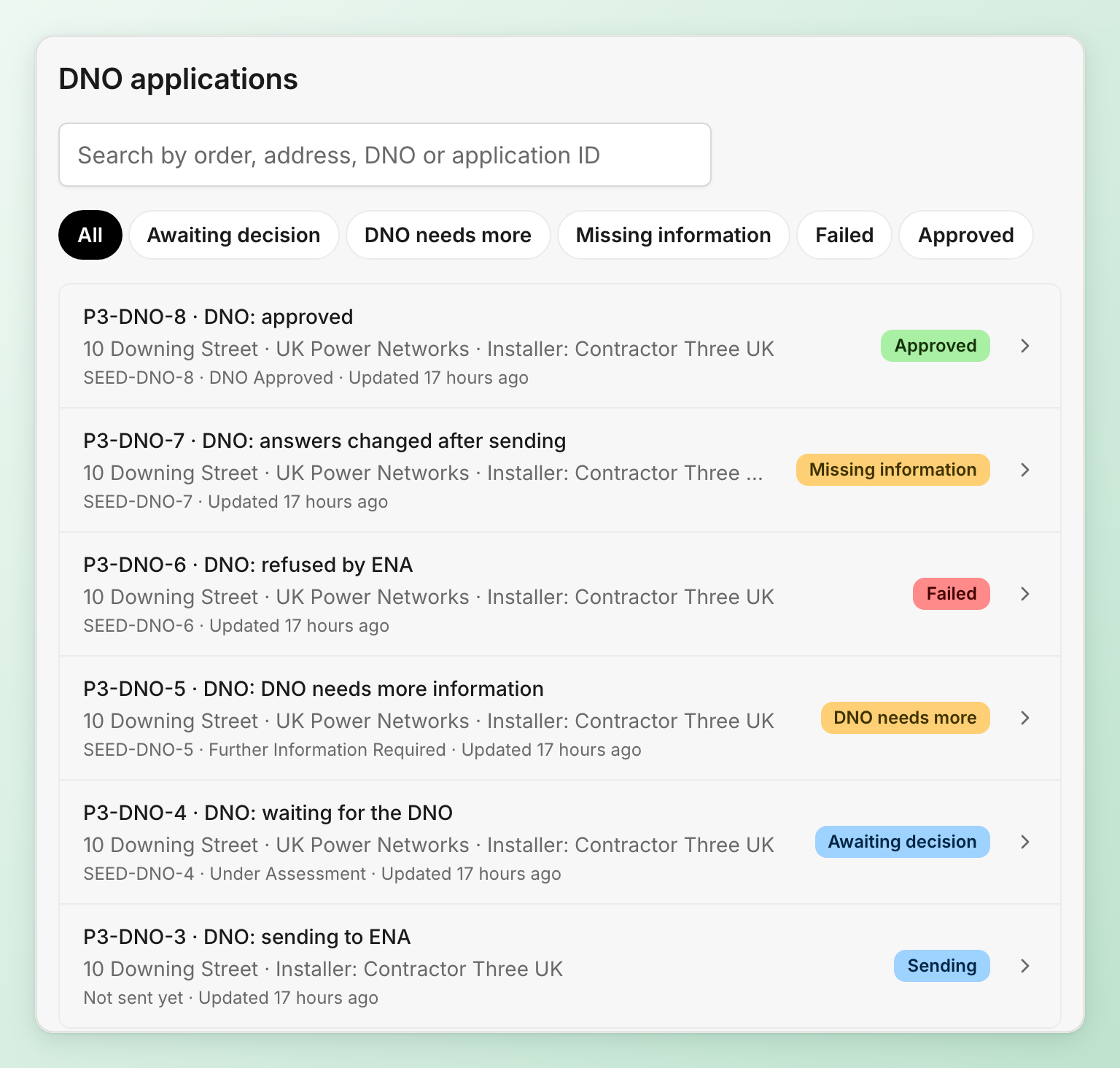Select SEED-DNO-5 Further Information Required text
The image size is (1120, 1068).
pos(265,750)
